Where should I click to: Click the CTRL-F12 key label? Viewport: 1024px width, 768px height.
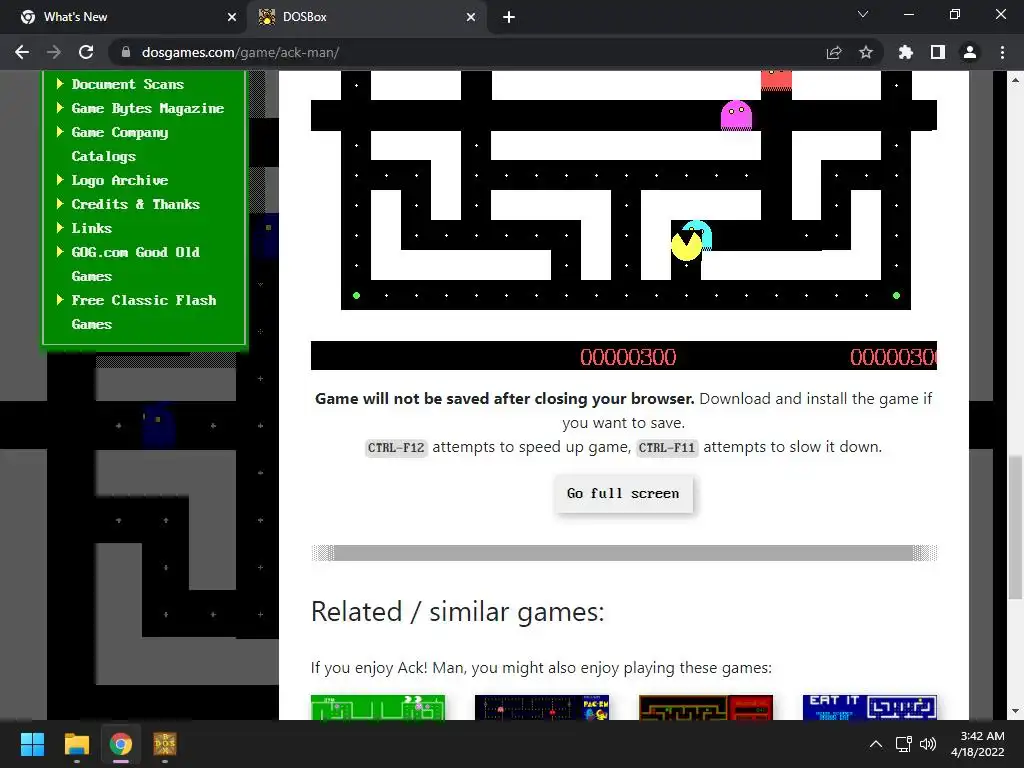396,448
